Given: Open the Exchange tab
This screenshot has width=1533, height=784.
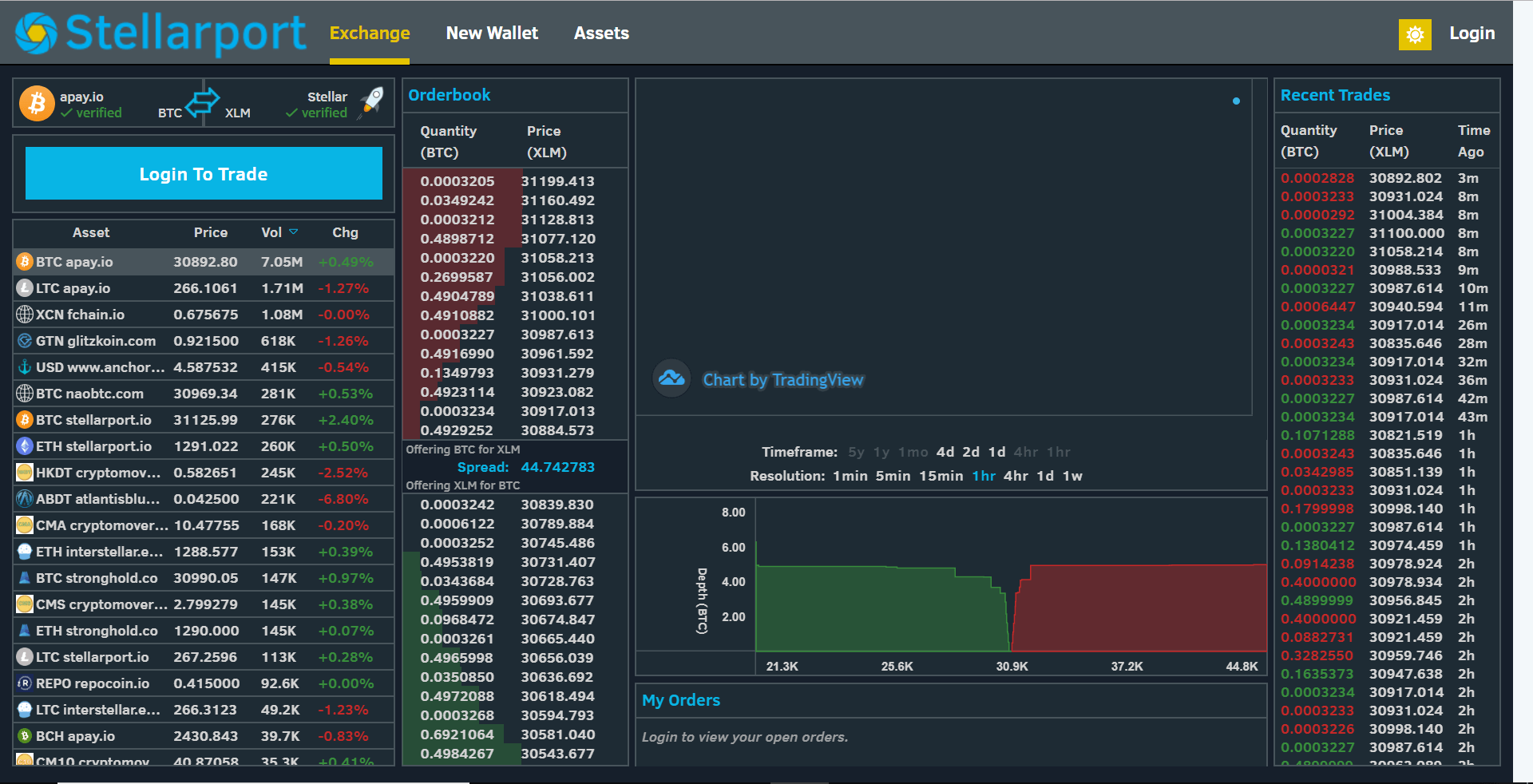Looking at the screenshot, I should (x=370, y=34).
